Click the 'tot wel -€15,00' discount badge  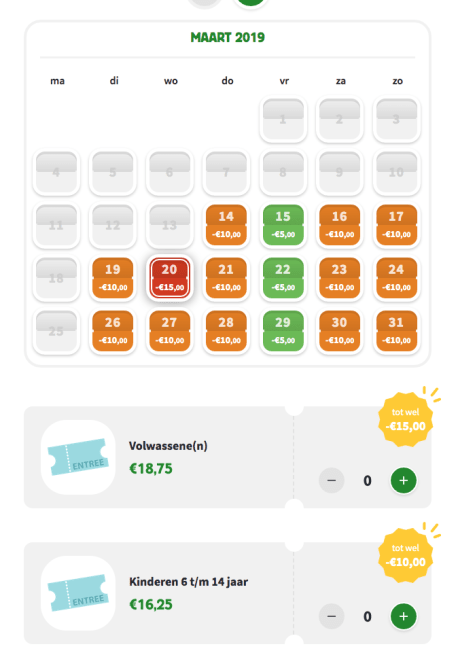(405, 420)
